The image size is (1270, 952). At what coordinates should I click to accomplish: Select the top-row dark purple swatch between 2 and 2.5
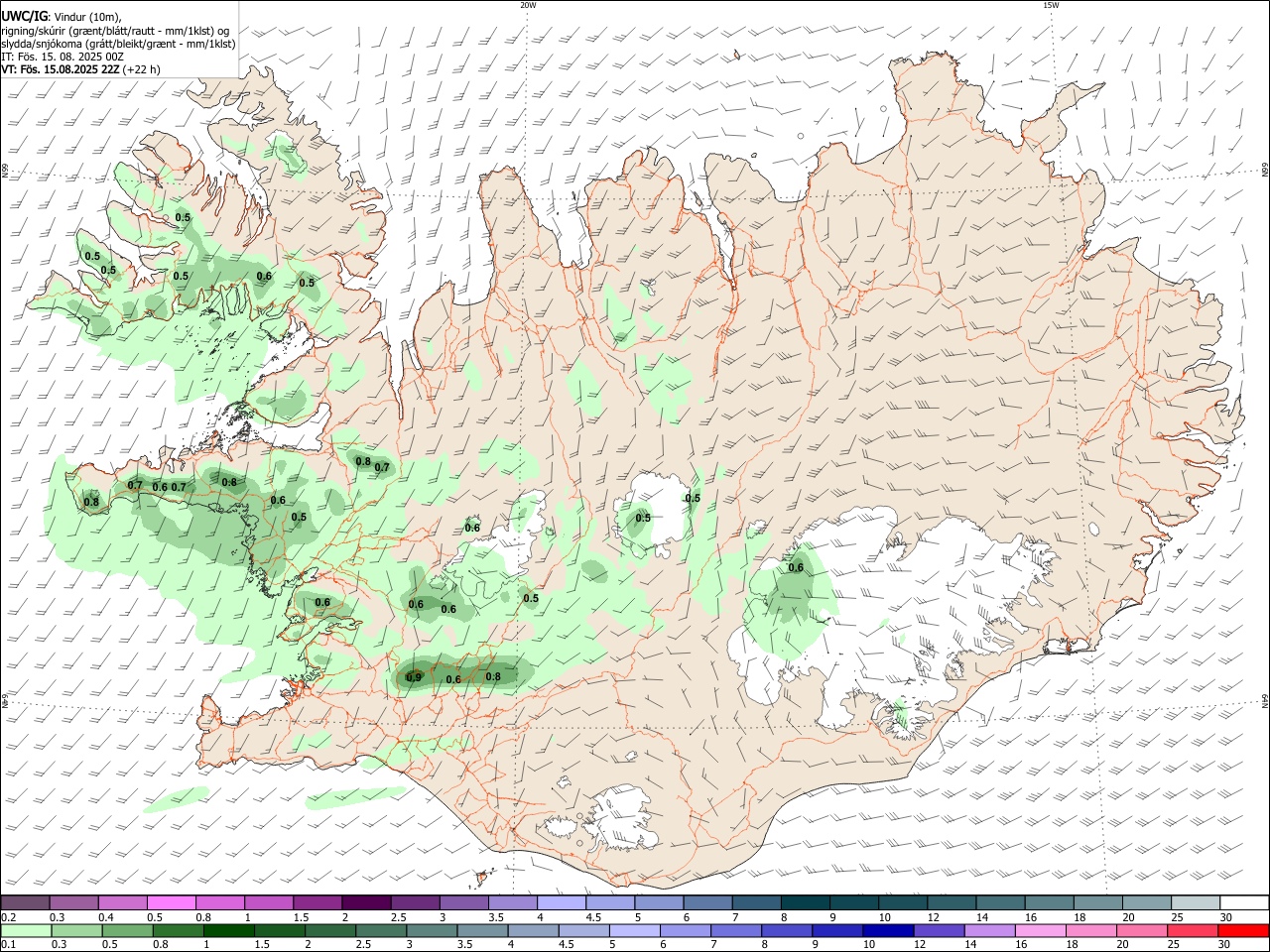point(366,903)
